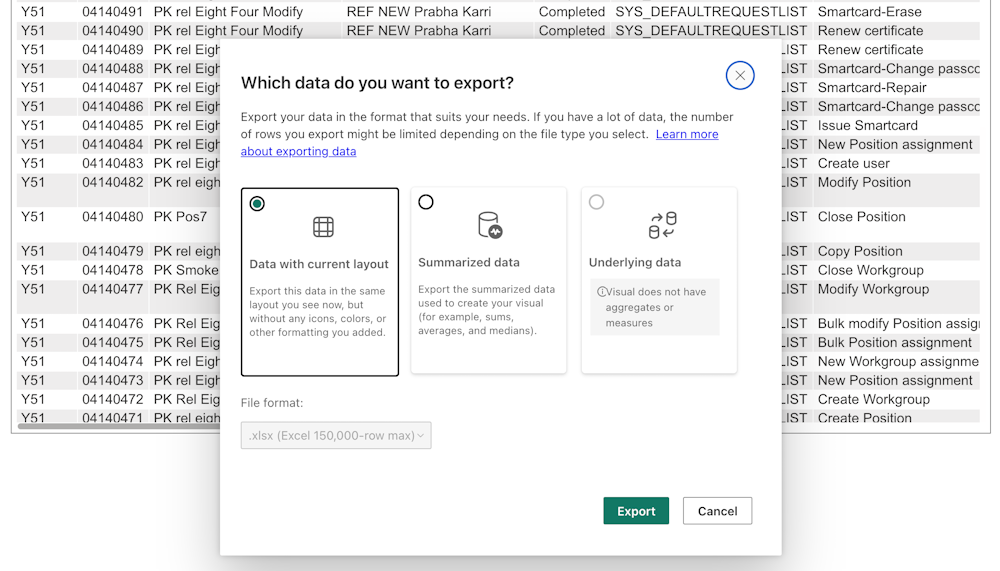Click 'File format:' label

272,403
